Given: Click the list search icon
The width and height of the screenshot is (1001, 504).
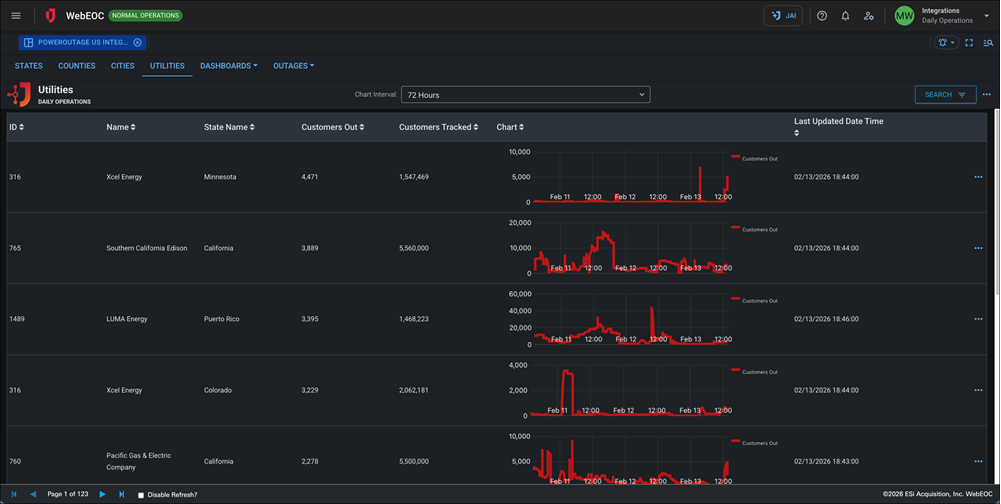Looking at the screenshot, I should tap(988, 43).
